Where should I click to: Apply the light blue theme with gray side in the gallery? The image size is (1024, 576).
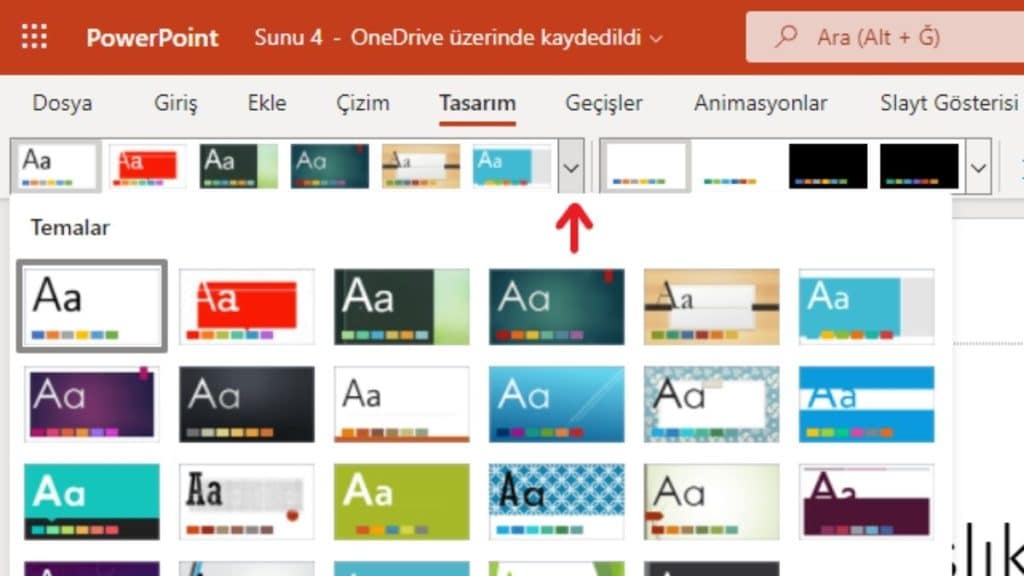[867, 307]
